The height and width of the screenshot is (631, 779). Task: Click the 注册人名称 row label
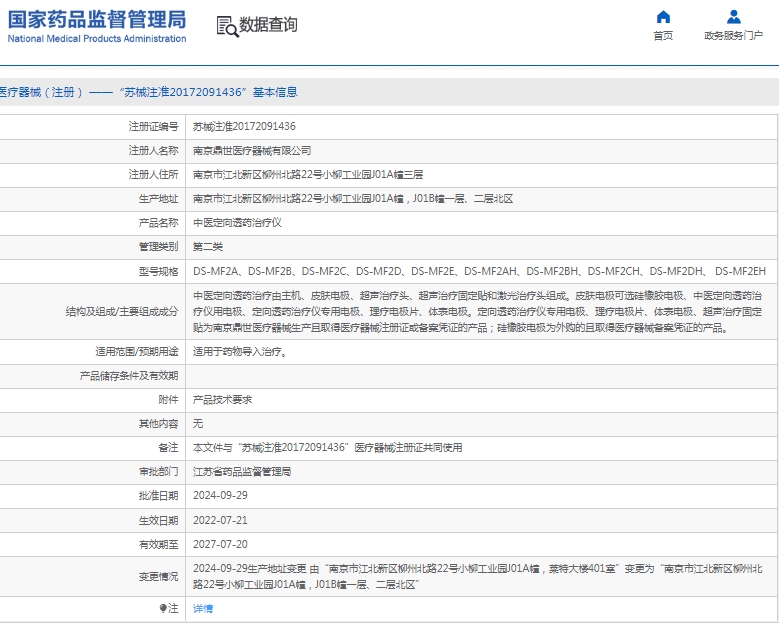(x=154, y=151)
